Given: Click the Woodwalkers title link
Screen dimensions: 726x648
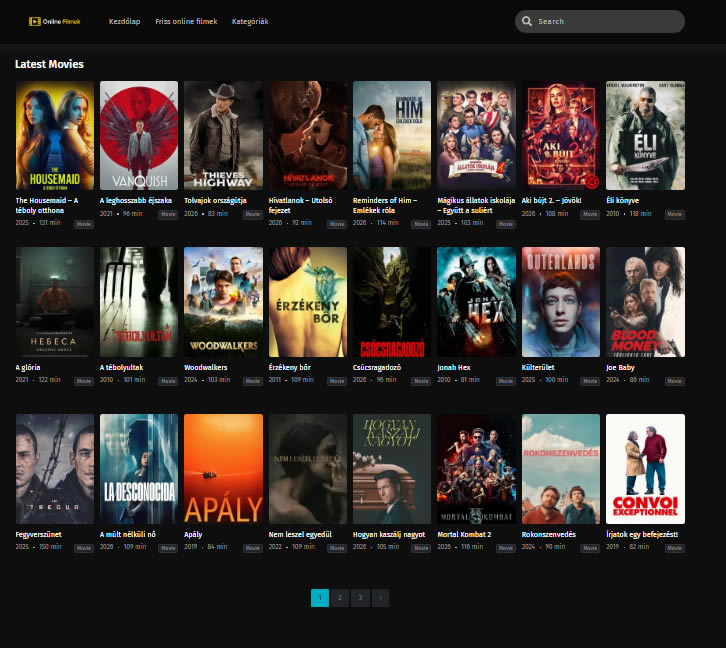Looking at the screenshot, I should (206, 368).
